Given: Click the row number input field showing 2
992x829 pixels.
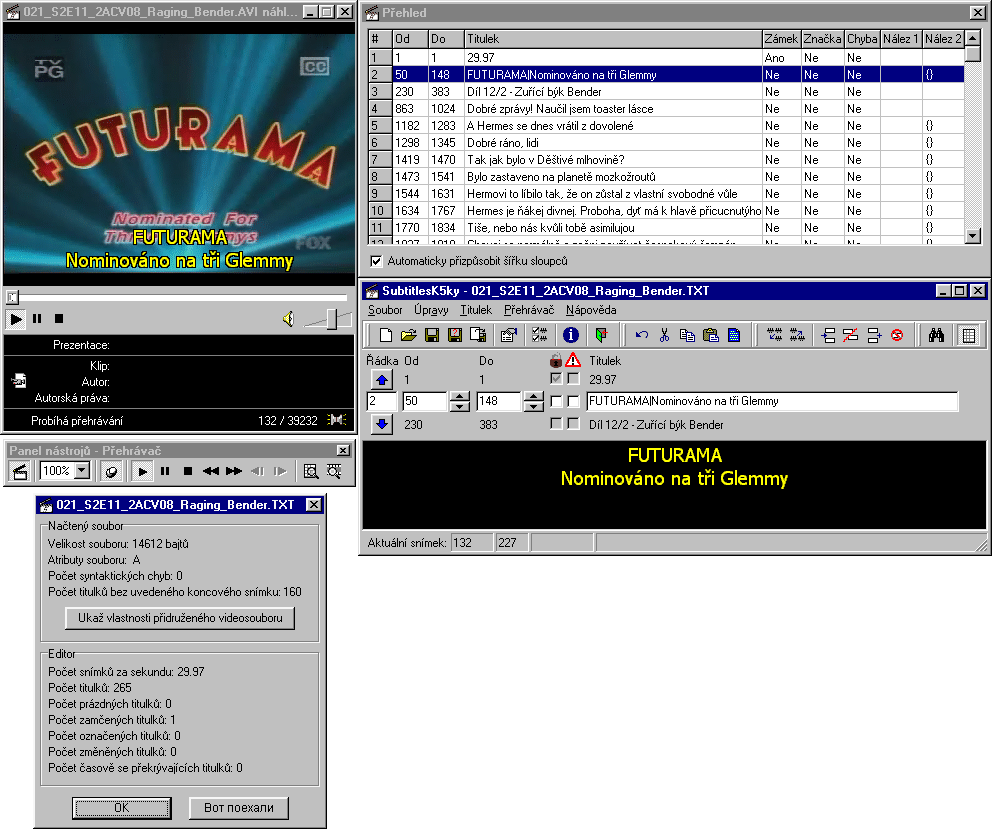Looking at the screenshot, I should click(382, 401).
